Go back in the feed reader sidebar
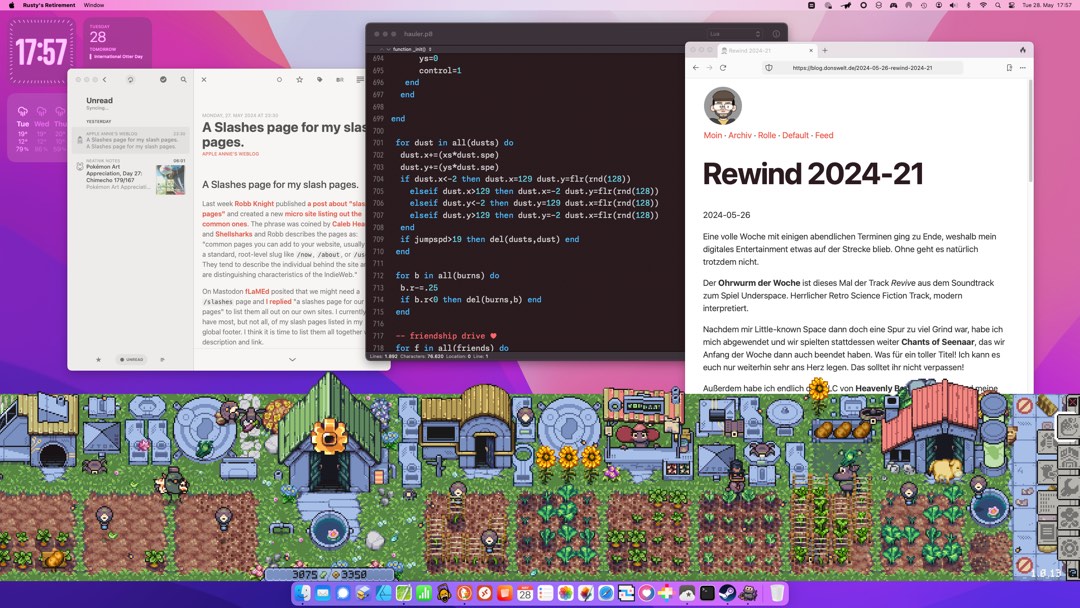 click(x=105, y=80)
